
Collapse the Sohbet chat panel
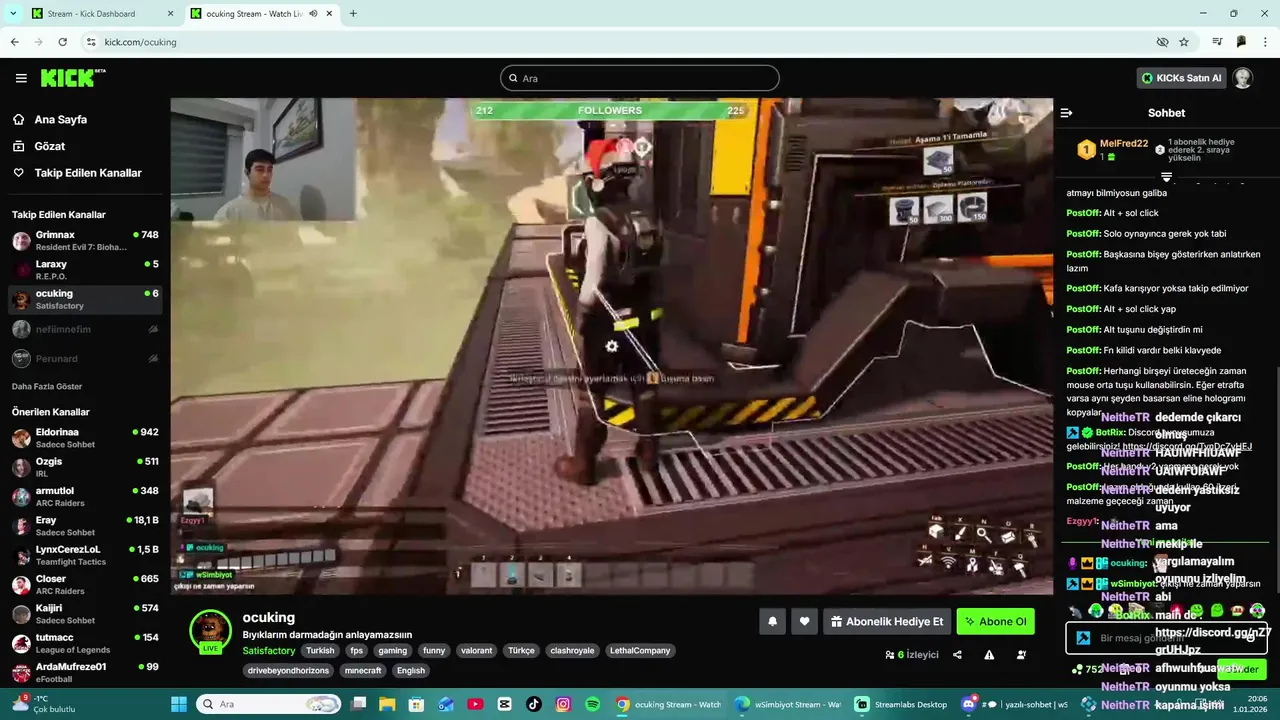pyautogui.click(x=1066, y=113)
